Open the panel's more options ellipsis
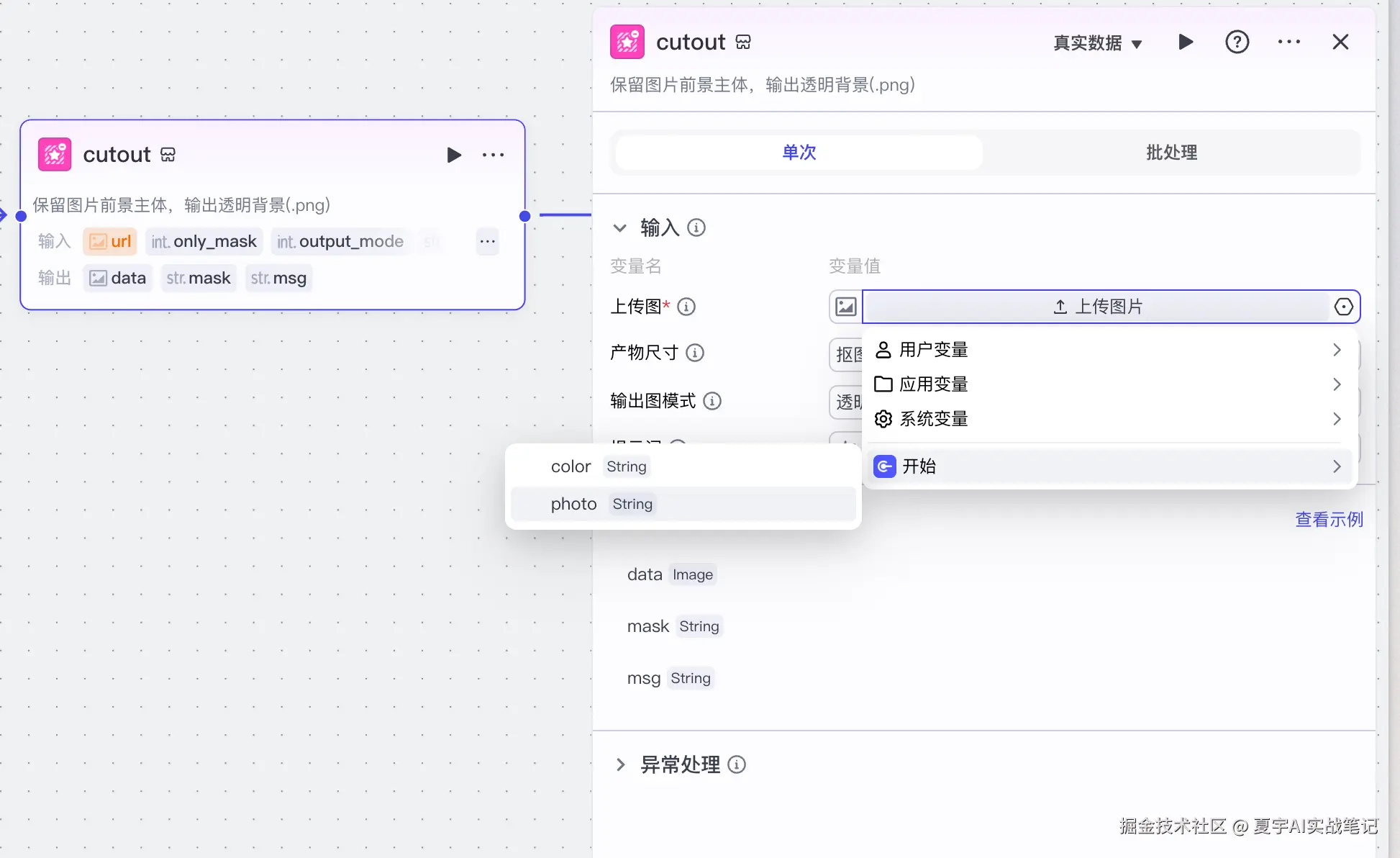This screenshot has width=1400, height=858. (x=1288, y=42)
